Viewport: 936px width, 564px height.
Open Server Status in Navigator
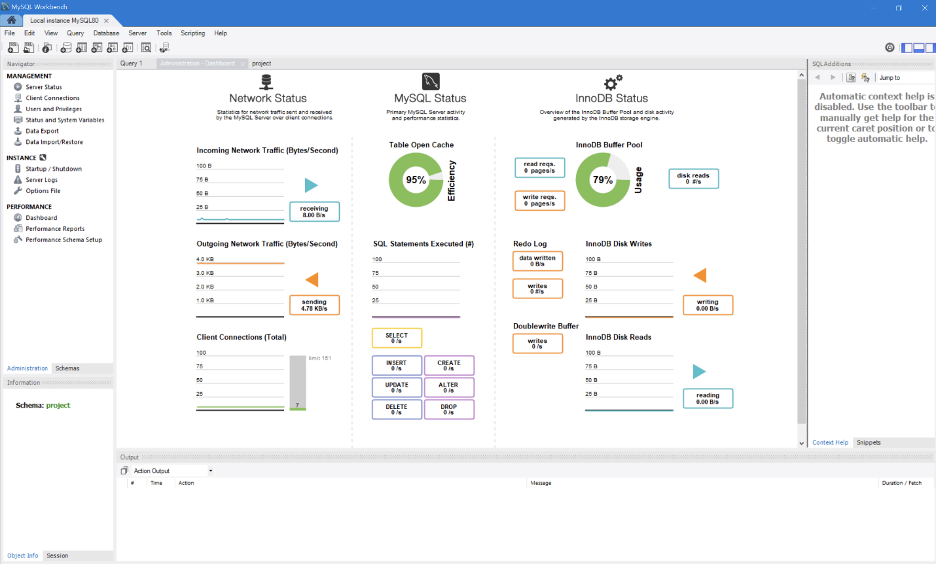coord(44,87)
